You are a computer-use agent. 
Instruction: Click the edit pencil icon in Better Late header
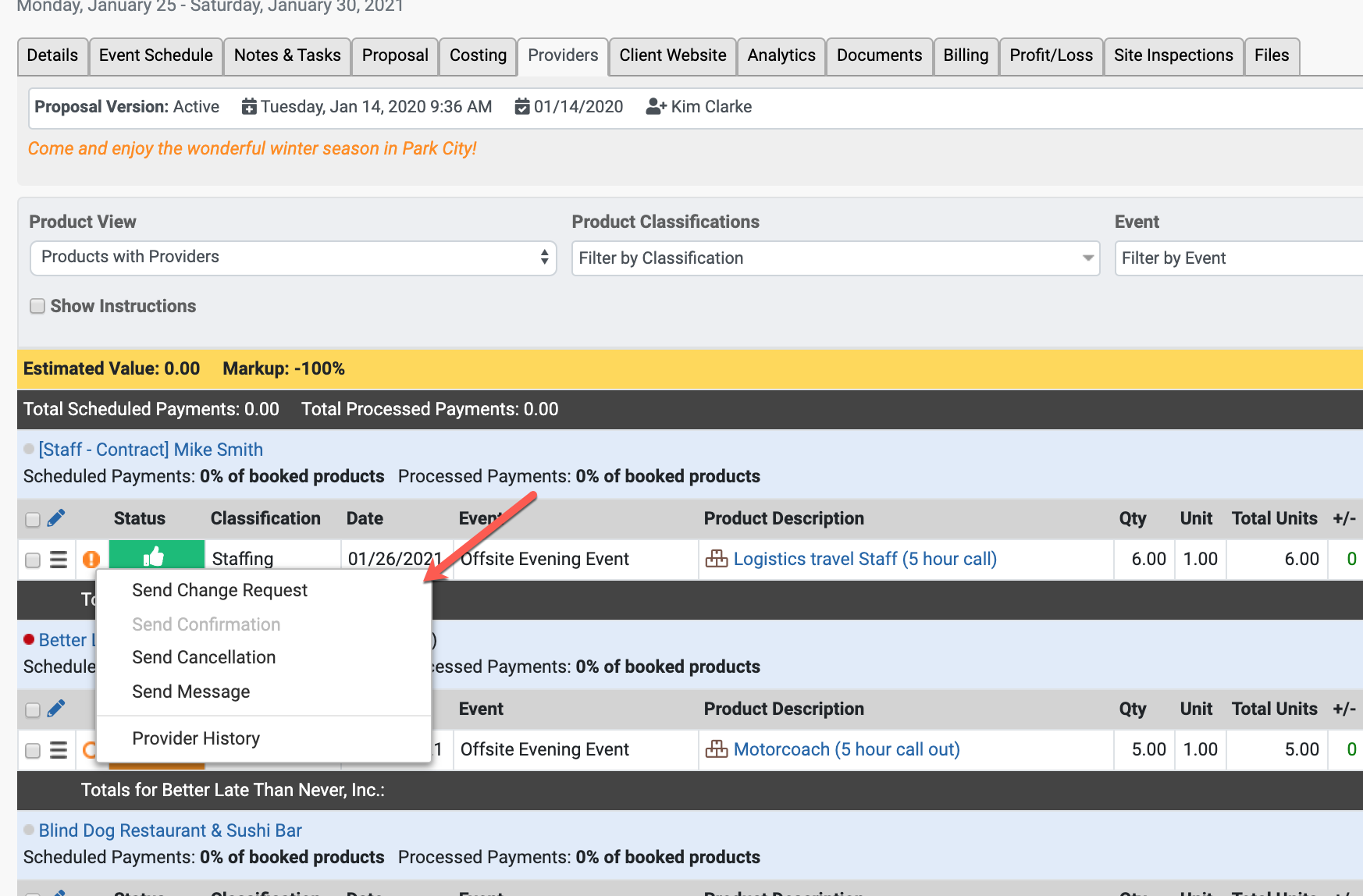tap(56, 708)
